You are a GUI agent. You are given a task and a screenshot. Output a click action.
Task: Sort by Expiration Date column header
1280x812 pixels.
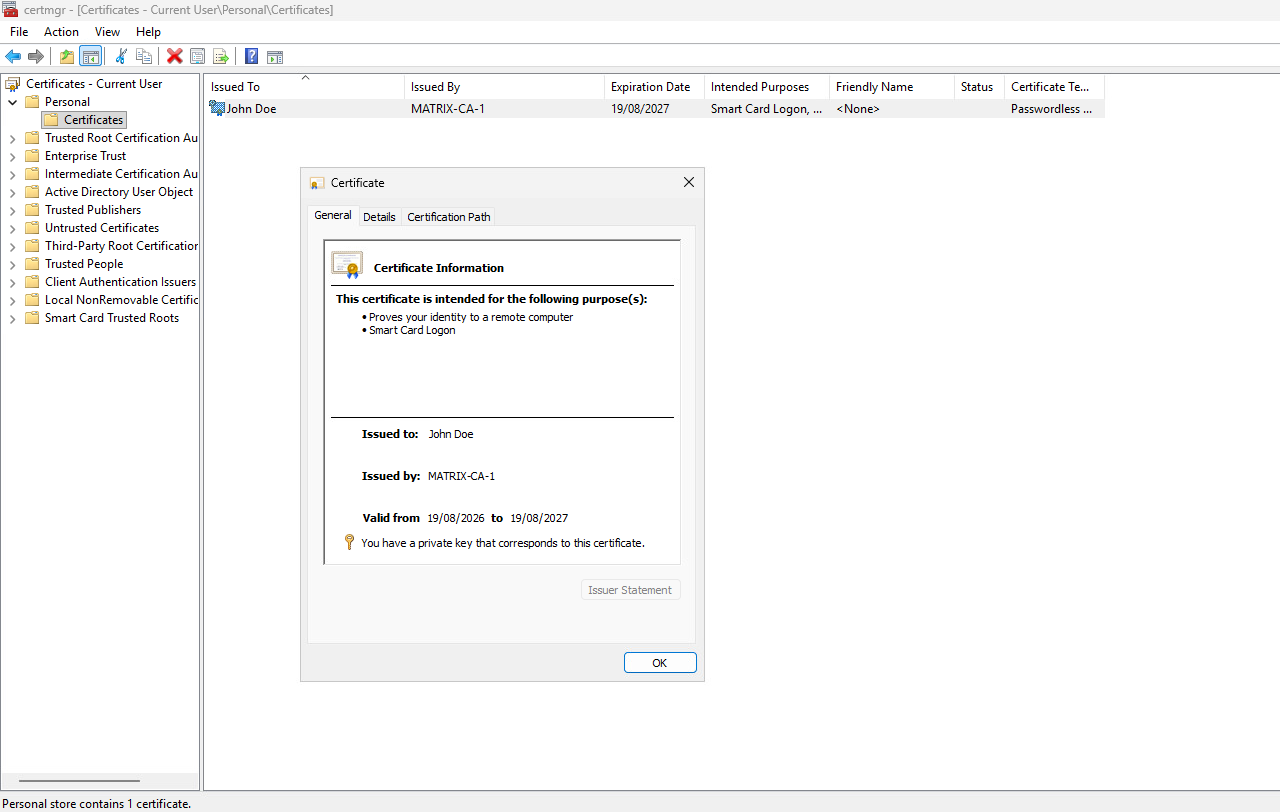[654, 87]
